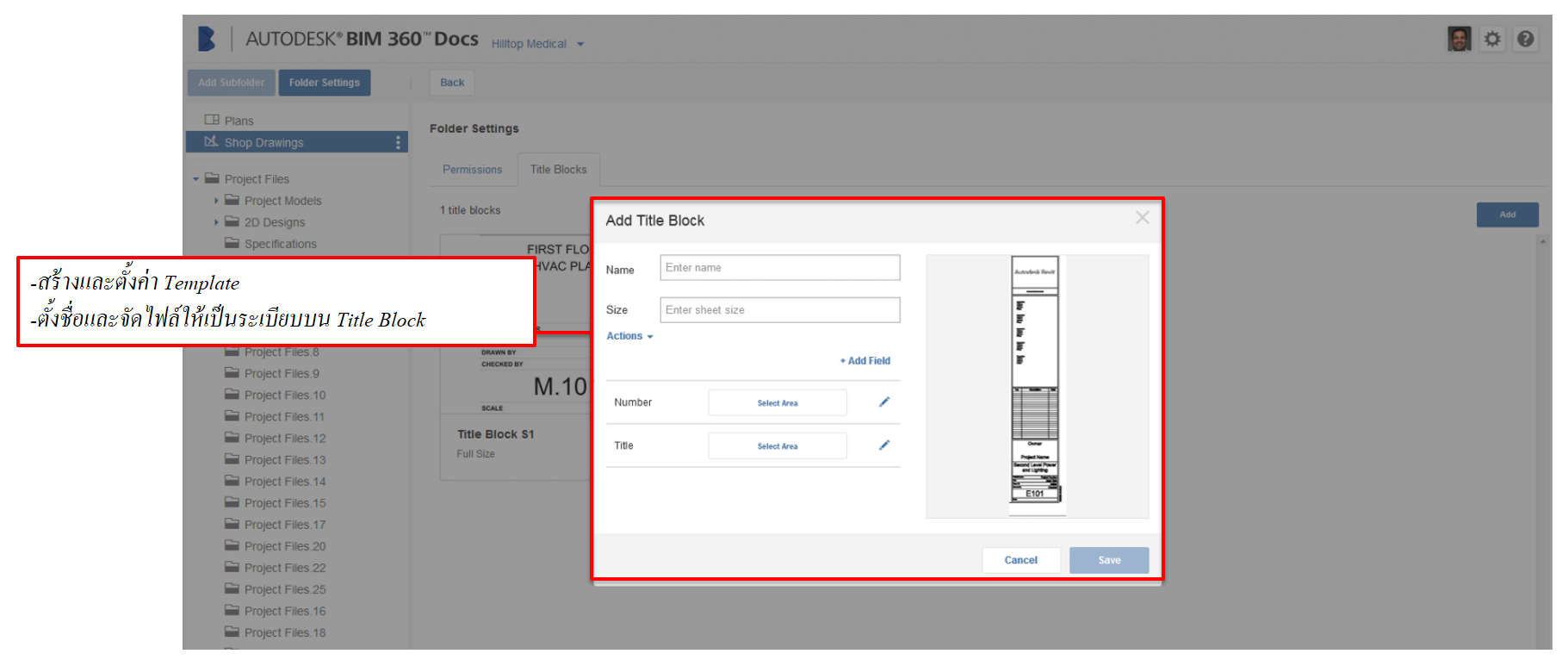The height and width of the screenshot is (660, 1568).
Task: Click the Project Files.12 folder icon
Action: pos(232,438)
